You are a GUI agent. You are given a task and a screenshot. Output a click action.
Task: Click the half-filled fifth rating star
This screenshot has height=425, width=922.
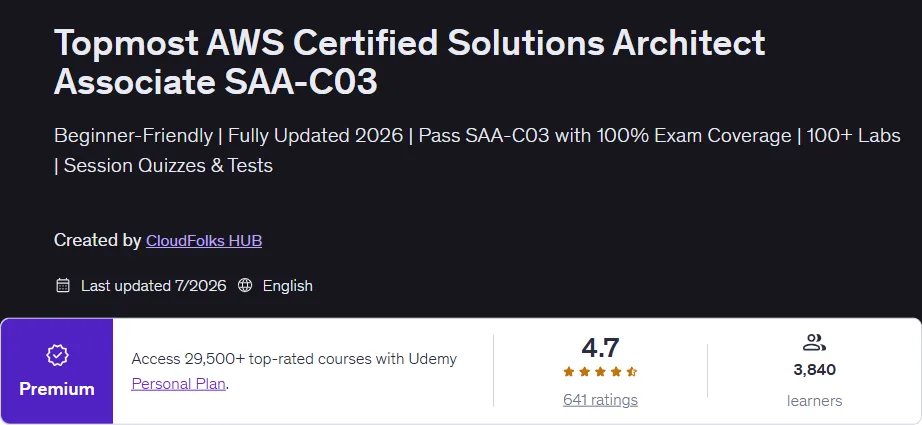632,372
